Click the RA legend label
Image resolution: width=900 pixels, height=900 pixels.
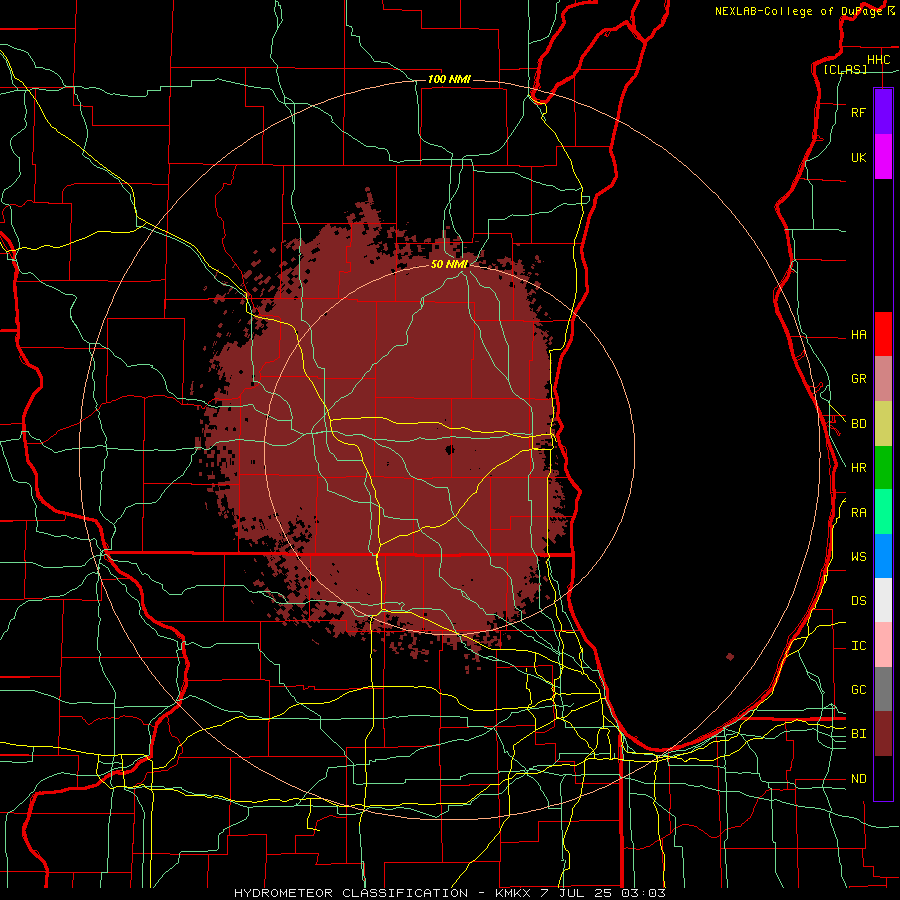tap(858, 513)
